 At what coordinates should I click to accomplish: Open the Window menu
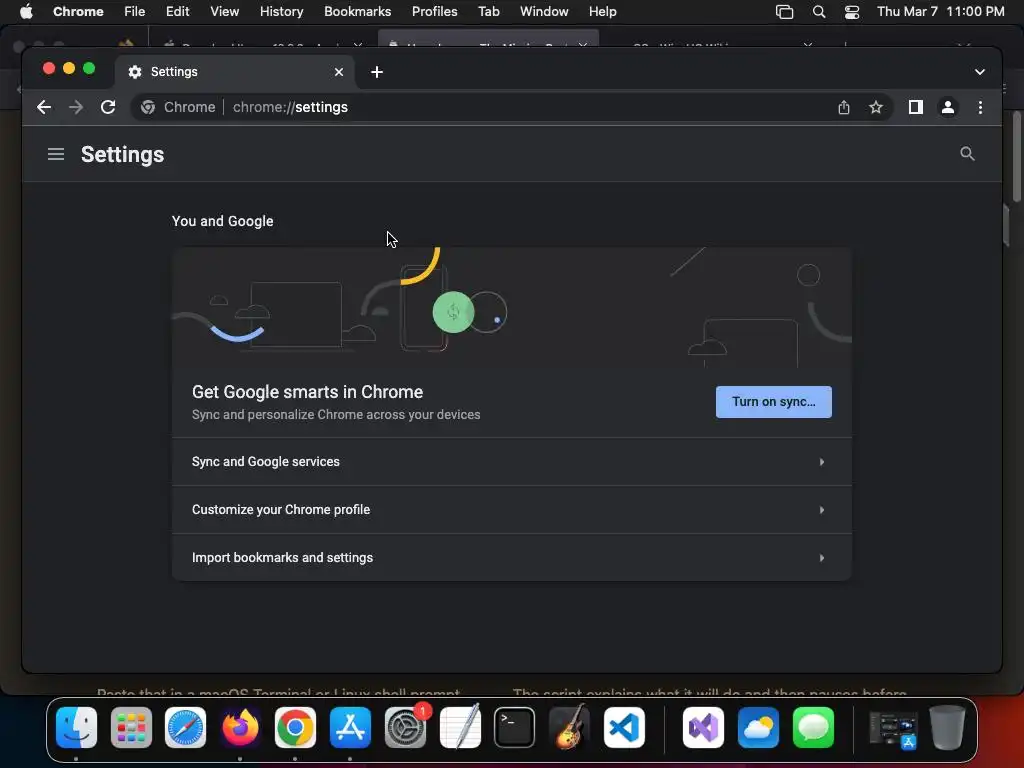[544, 12]
